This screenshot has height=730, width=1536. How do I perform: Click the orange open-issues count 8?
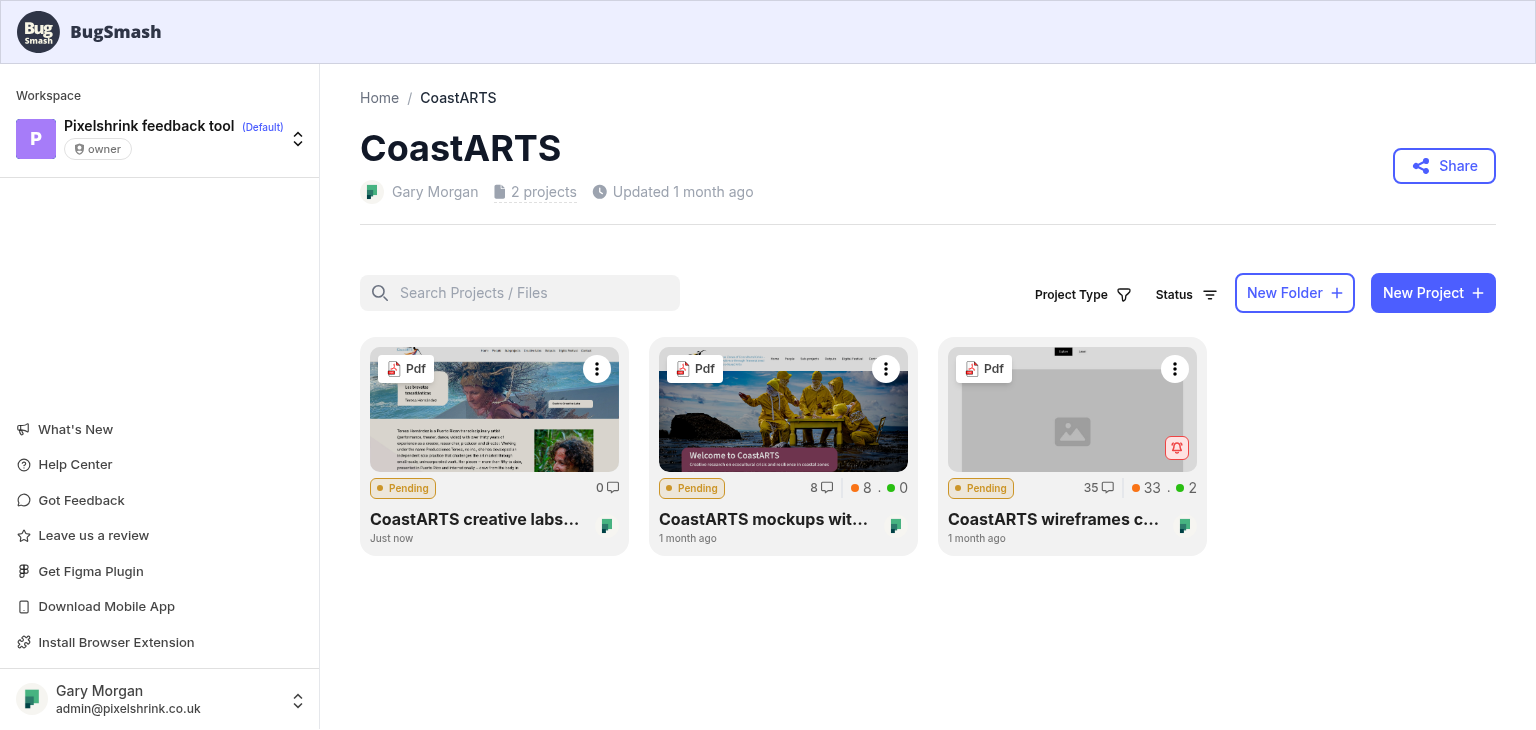click(x=861, y=488)
